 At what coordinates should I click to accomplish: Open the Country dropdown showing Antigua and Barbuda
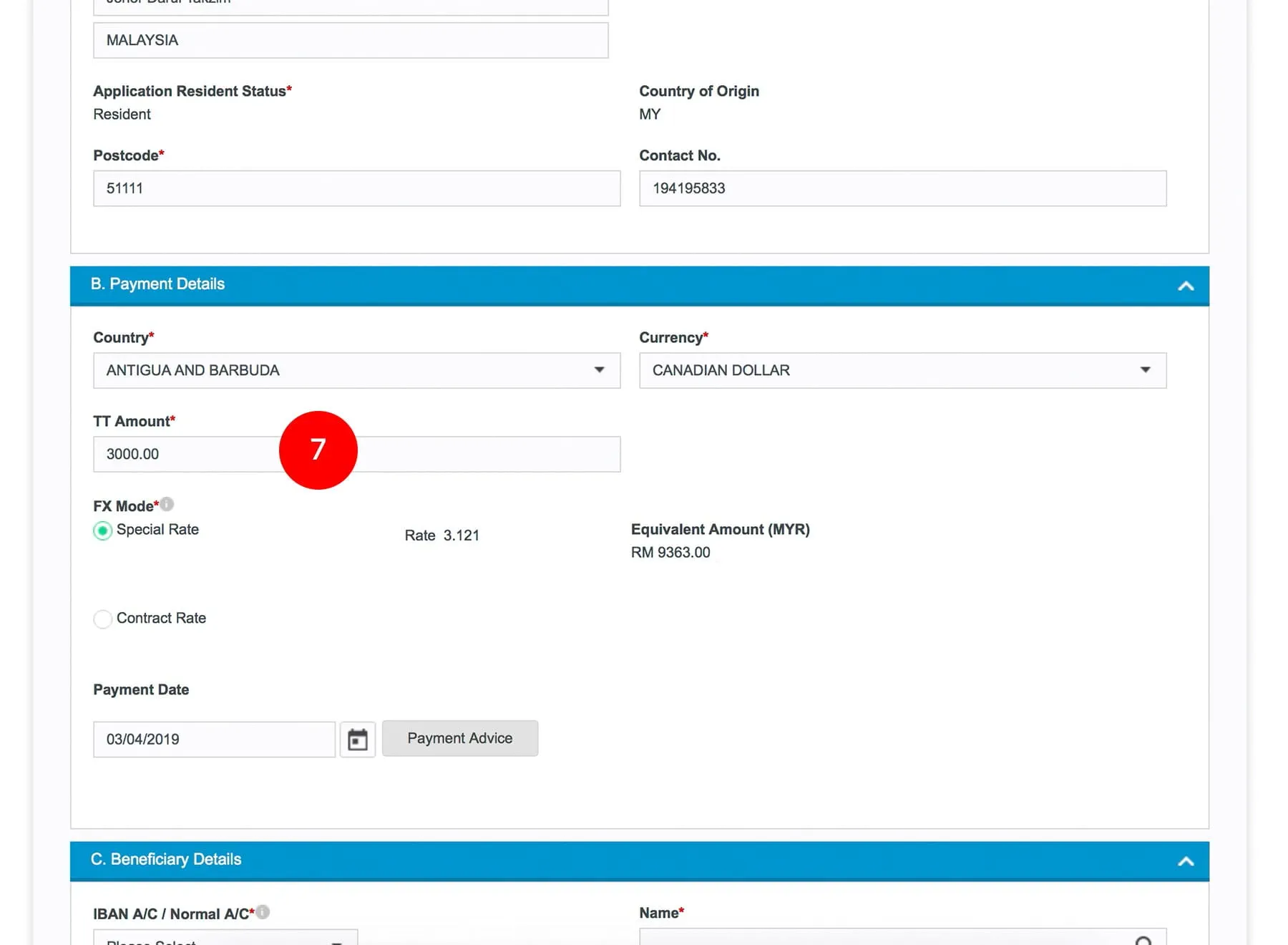click(x=356, y=370)
